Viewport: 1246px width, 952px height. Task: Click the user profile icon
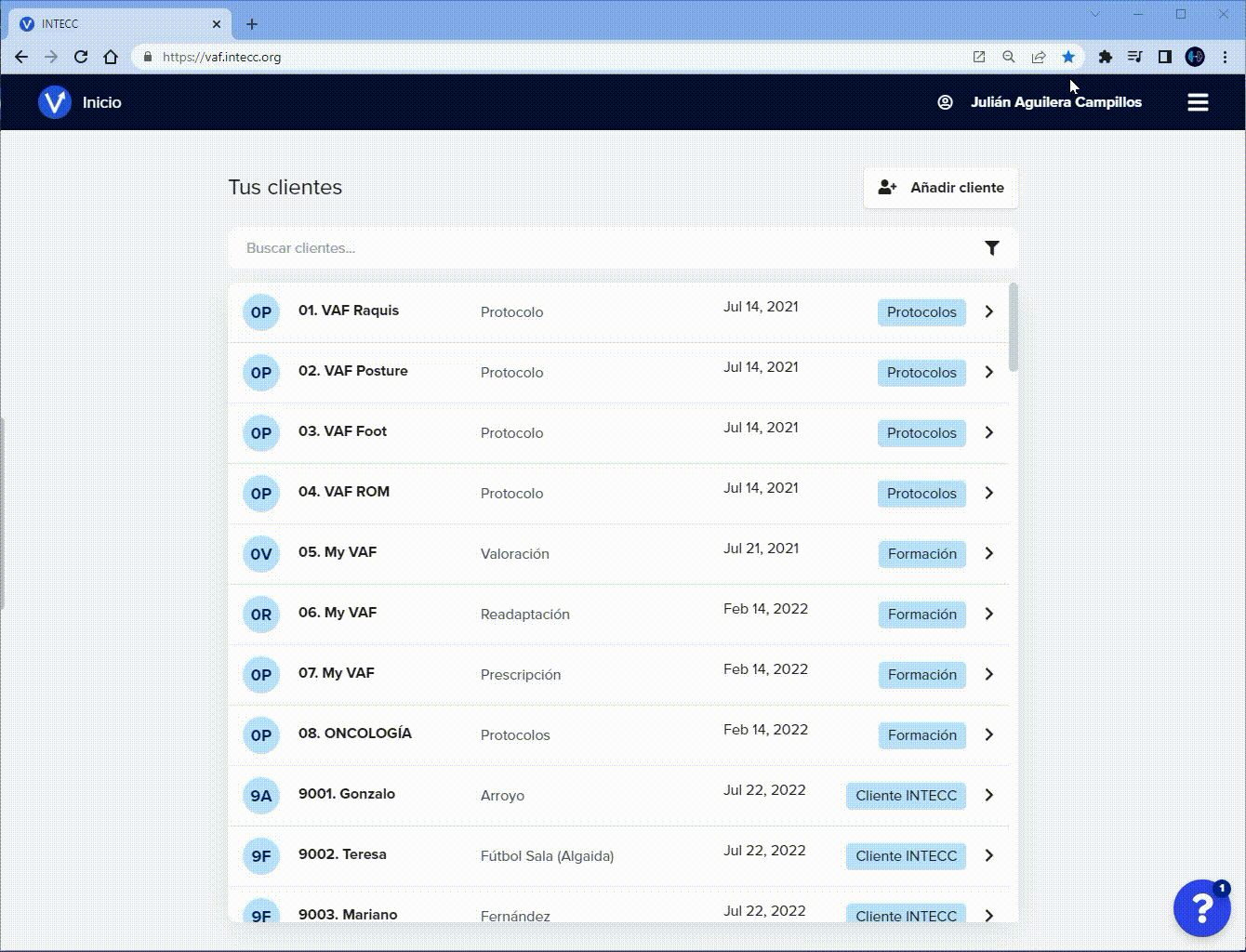945,102
